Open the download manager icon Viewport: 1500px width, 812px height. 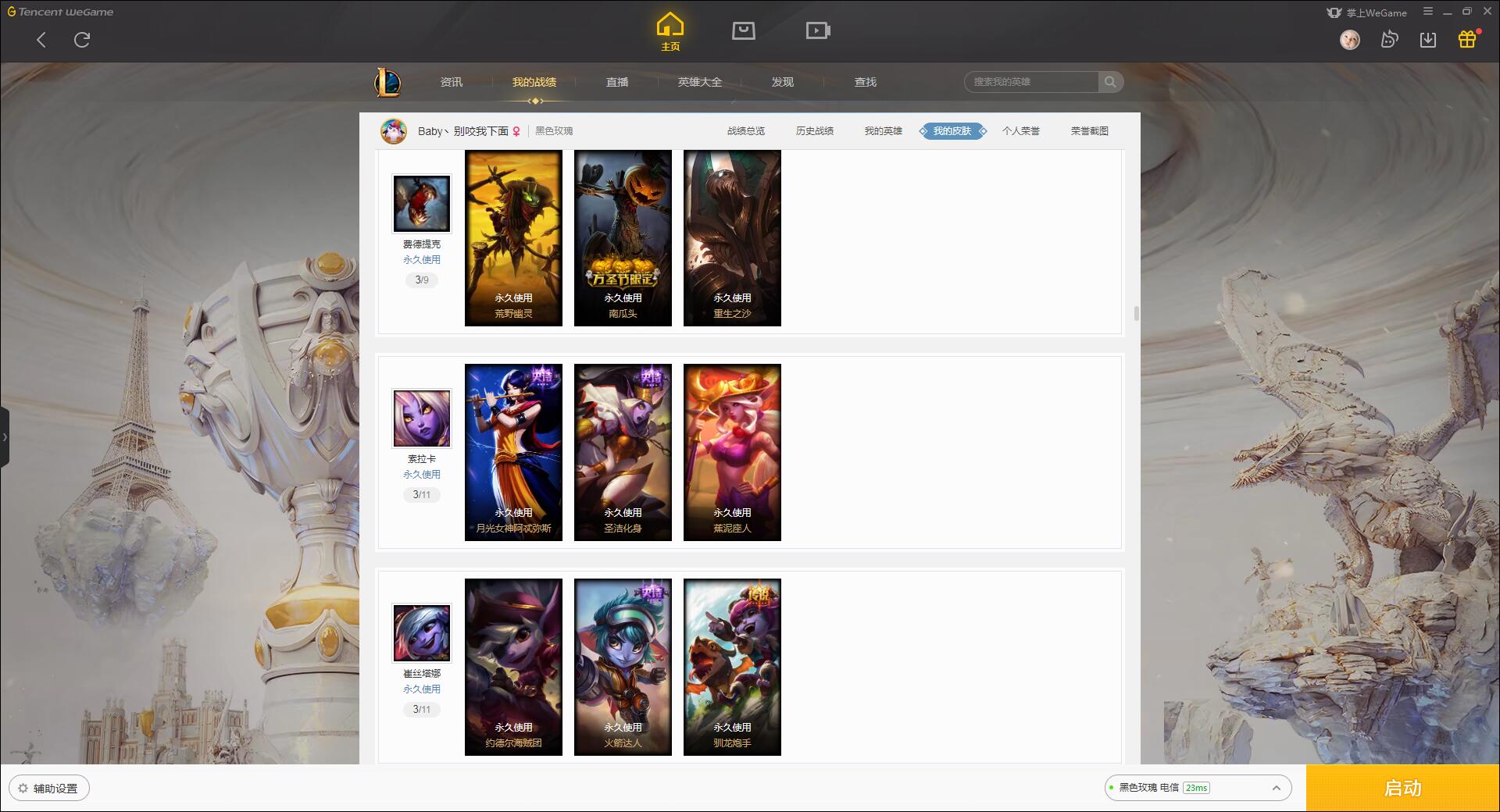pyautogui.click(x=1428, y=39)
